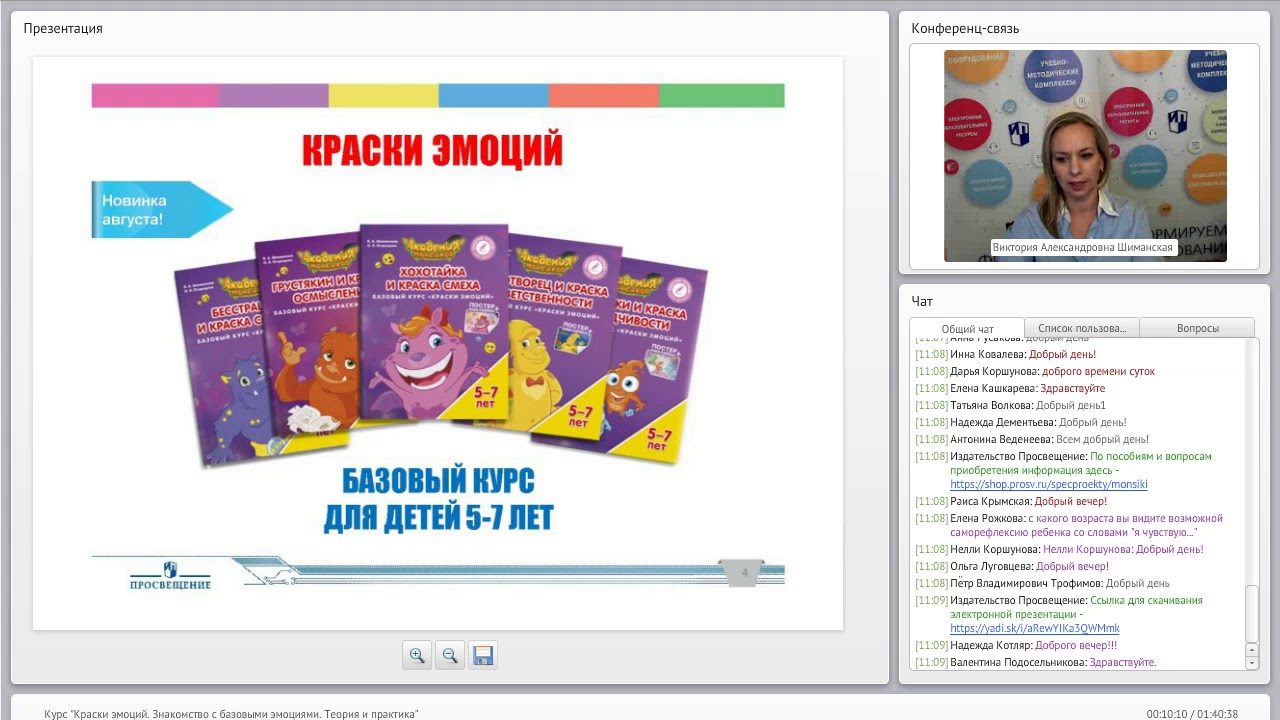Click the course title in the bottom bar
This screenshot has height=720, width=1280.
pyautogui.click(x=231, y=714)
